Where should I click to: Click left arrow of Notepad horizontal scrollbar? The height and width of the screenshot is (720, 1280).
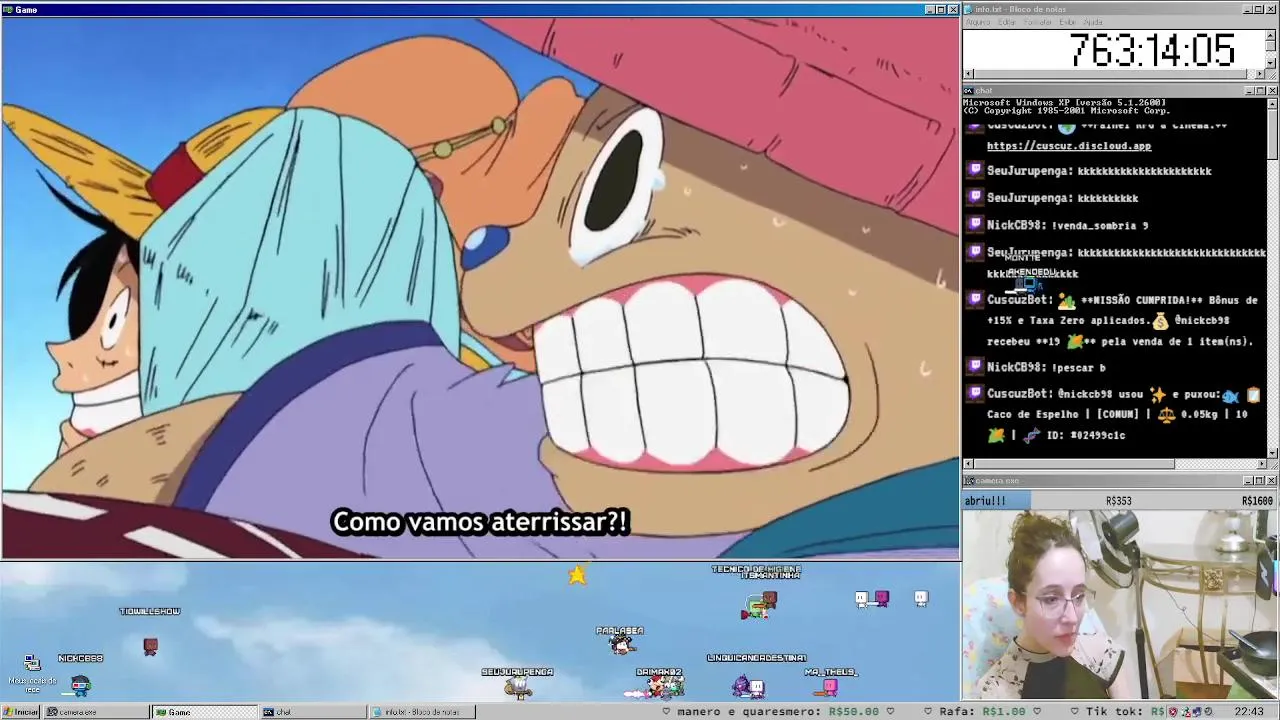pyautogui.click(x=968, y=74)
